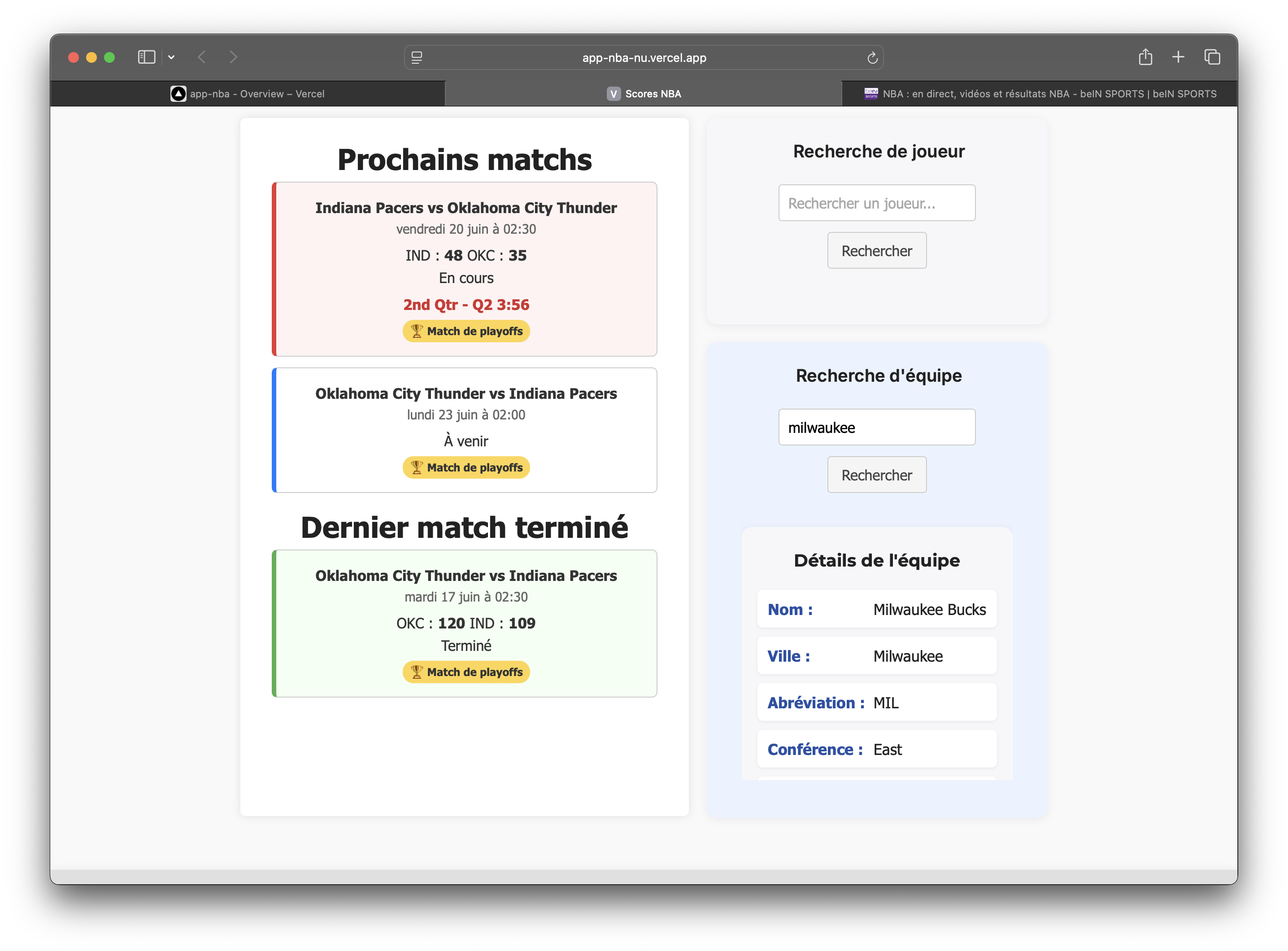
Task: Click the trophy icon on the live game badge
Action: [x=417, y=331]
